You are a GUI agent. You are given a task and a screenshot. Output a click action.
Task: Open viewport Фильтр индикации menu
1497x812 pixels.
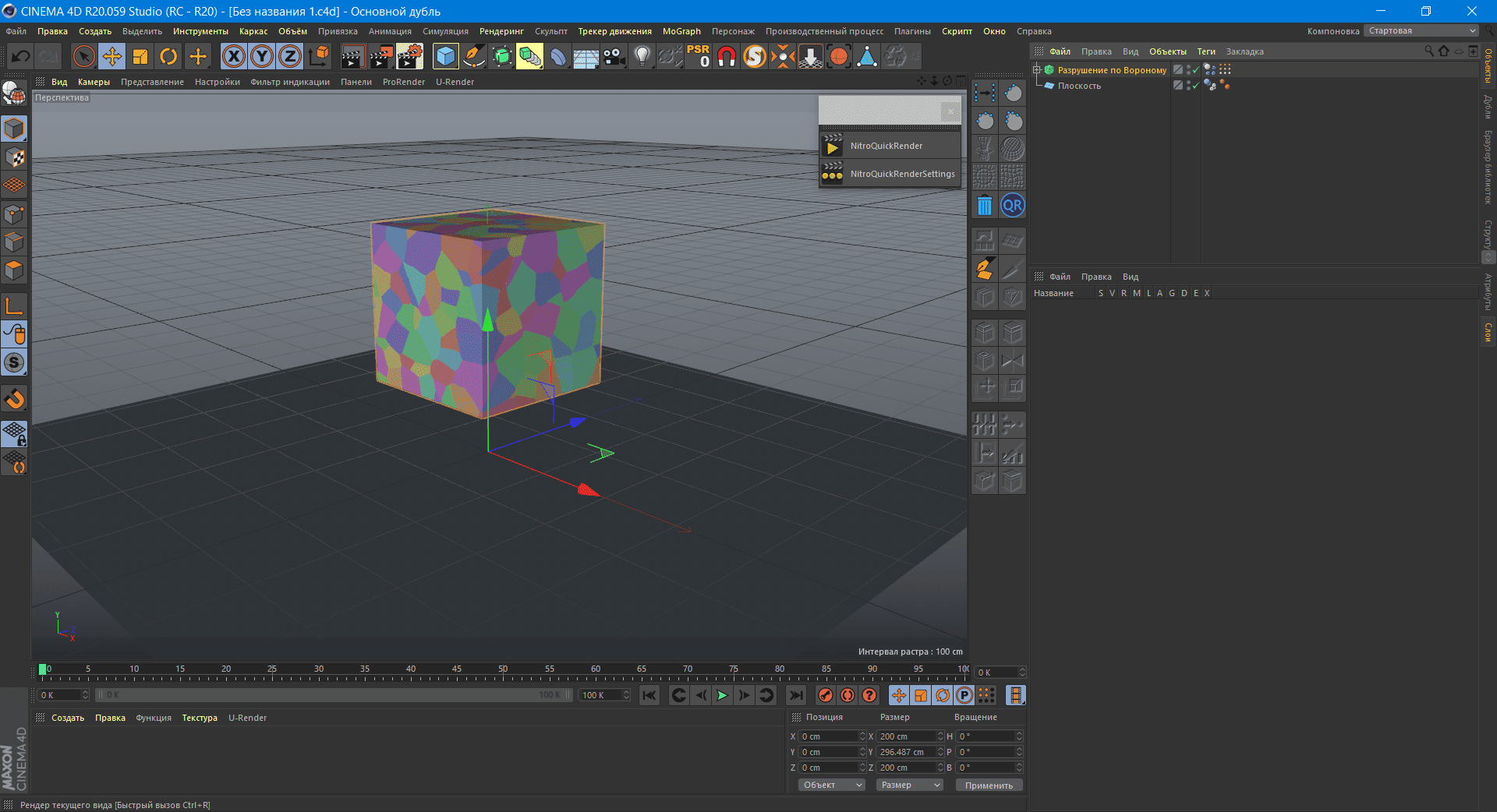click(290, 82)
